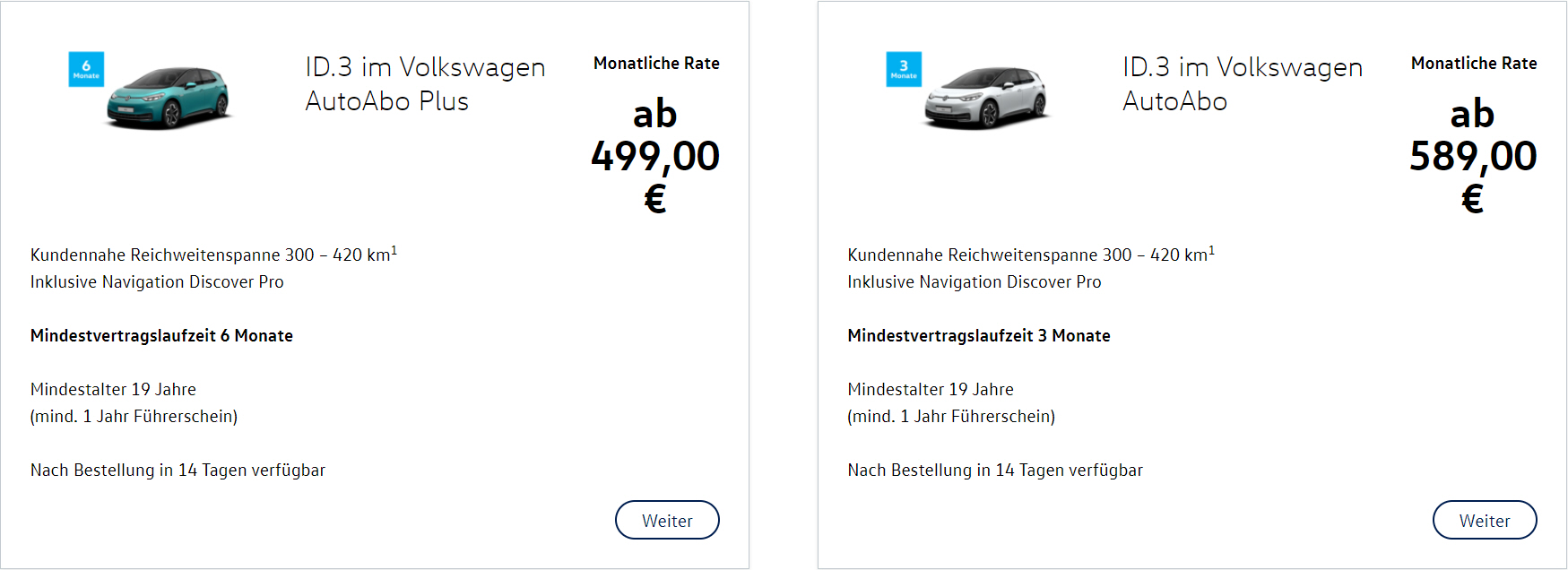The image size is (1568, 570).
Task: Select the Mindestvertragslaufzeit 6 Monate text
Action: point(161,336)
